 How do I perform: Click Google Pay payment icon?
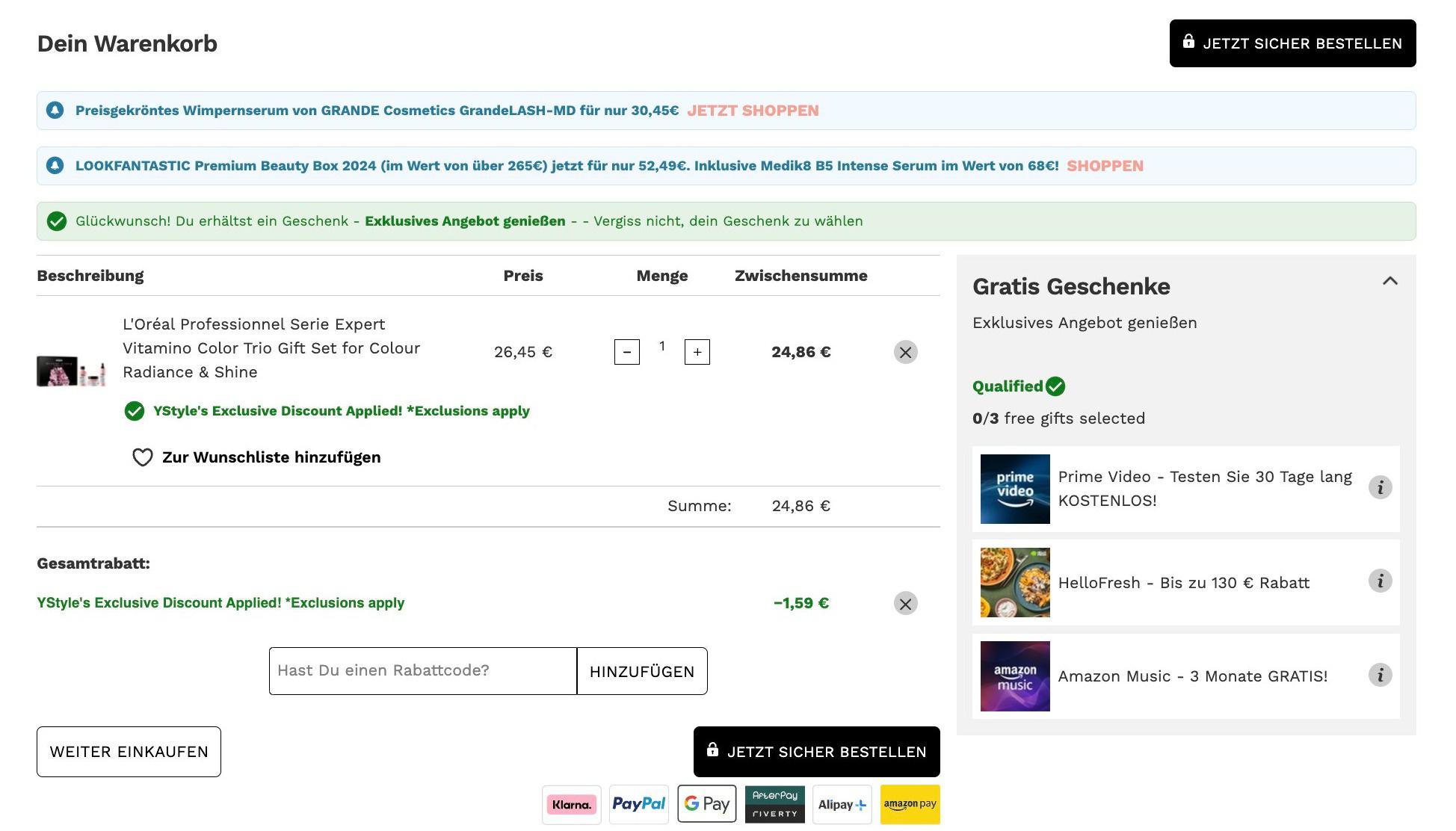point(707,804)
